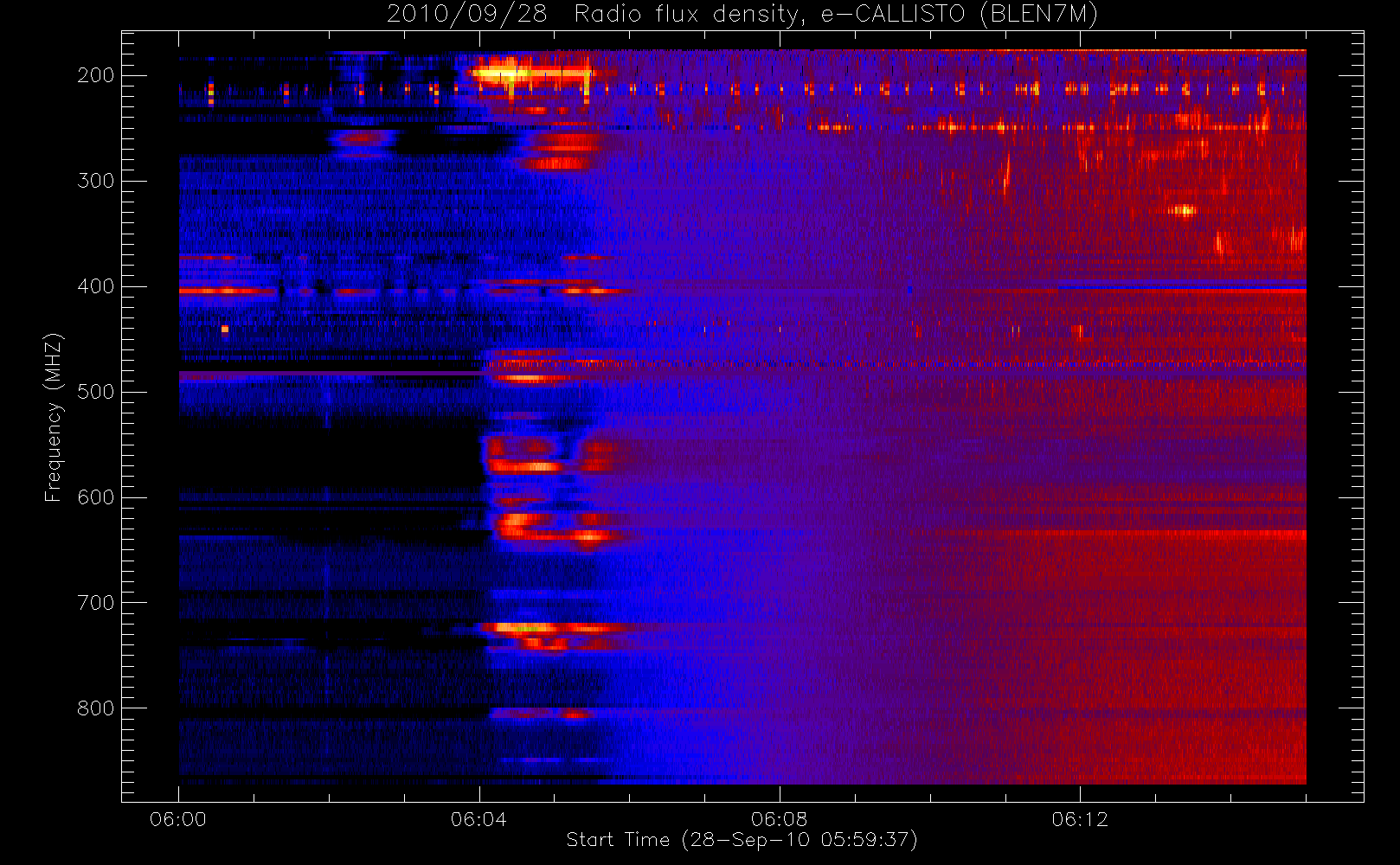Click the 'Start Time (28-Sep-10 05:59:37)' label

(742, 840)
